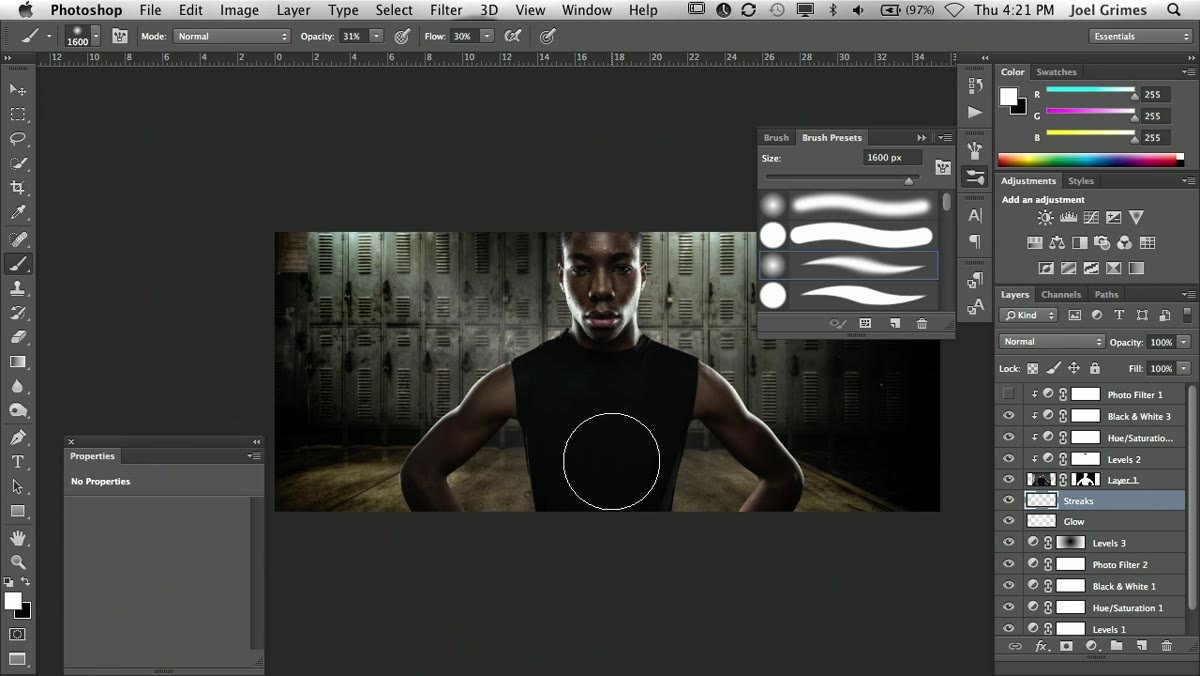Open the Filter menu
Viewport: 1200px width, 676px height.
click(446, 10)
